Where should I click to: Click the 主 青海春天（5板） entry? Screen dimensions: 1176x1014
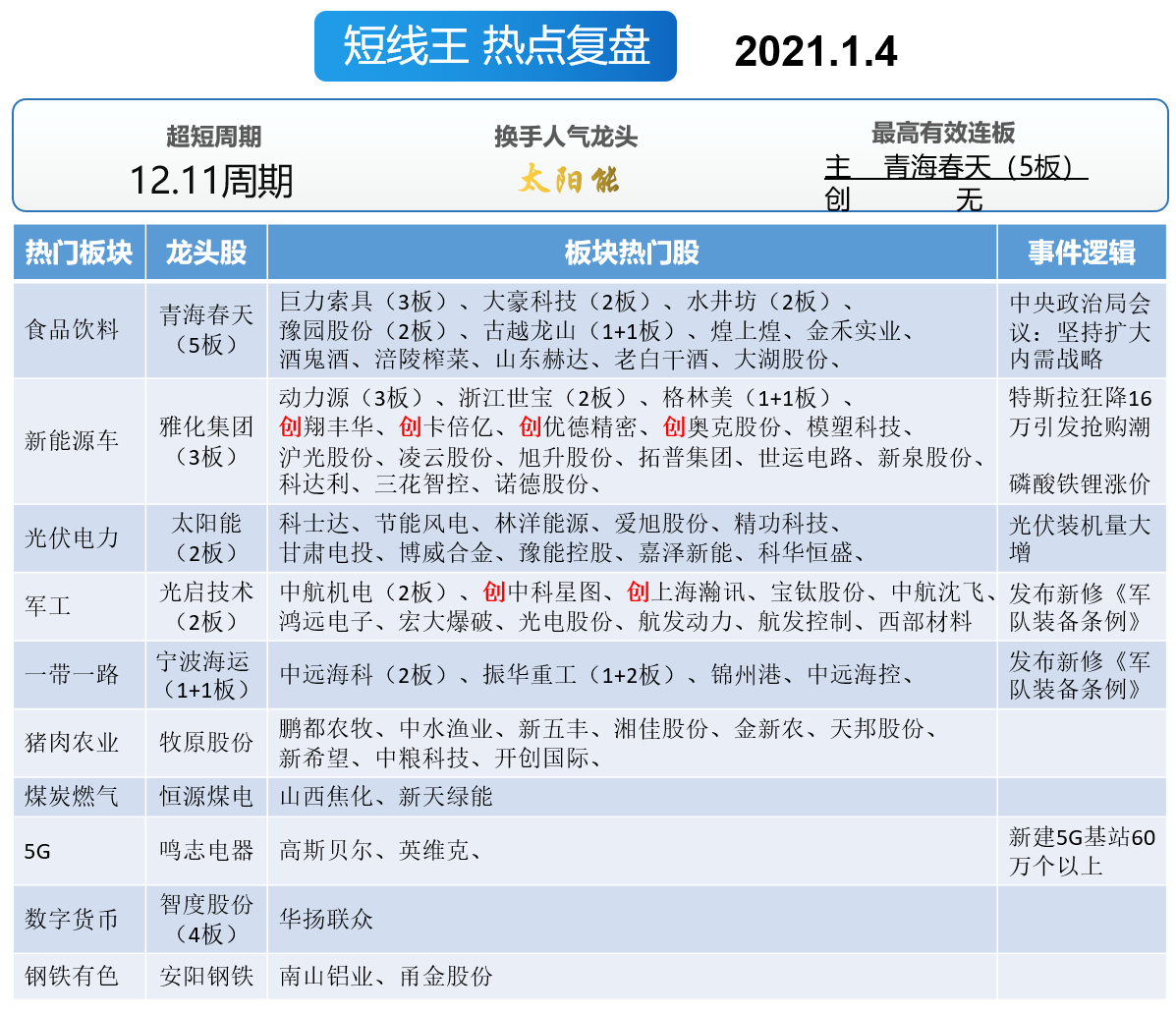956,166
